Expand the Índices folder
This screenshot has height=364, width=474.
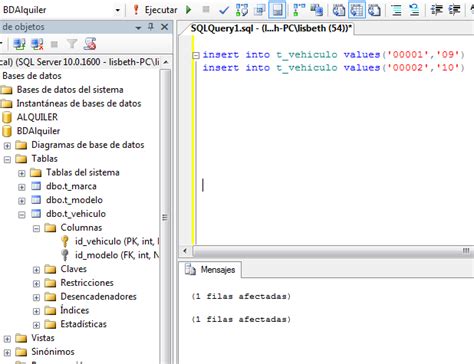coord(36,311)
